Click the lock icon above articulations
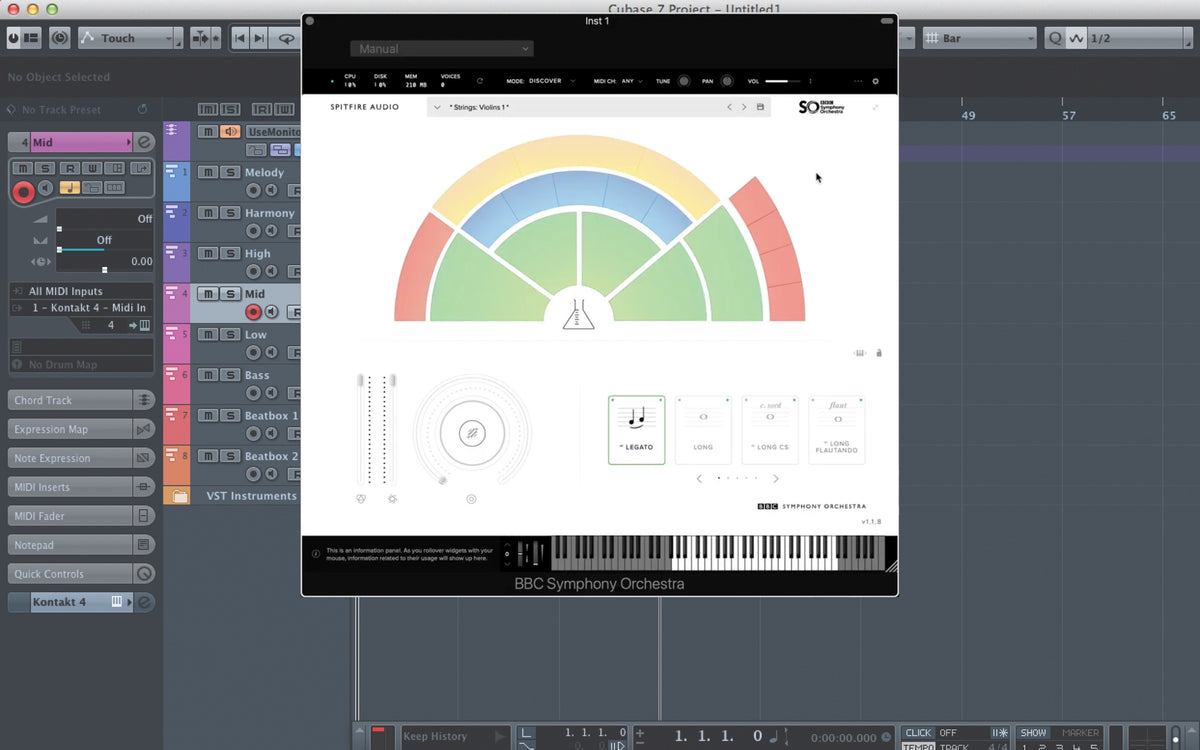This screenshot has height=750, width=1200. tap(879, 353)
